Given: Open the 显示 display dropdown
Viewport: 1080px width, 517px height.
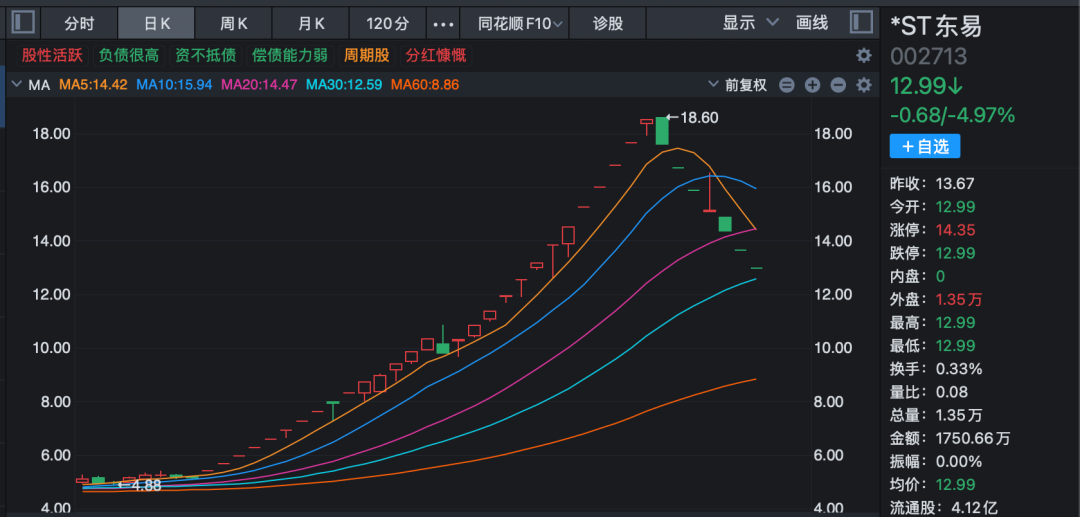Looking at the screenshot, I should click(x=750, y=23).
